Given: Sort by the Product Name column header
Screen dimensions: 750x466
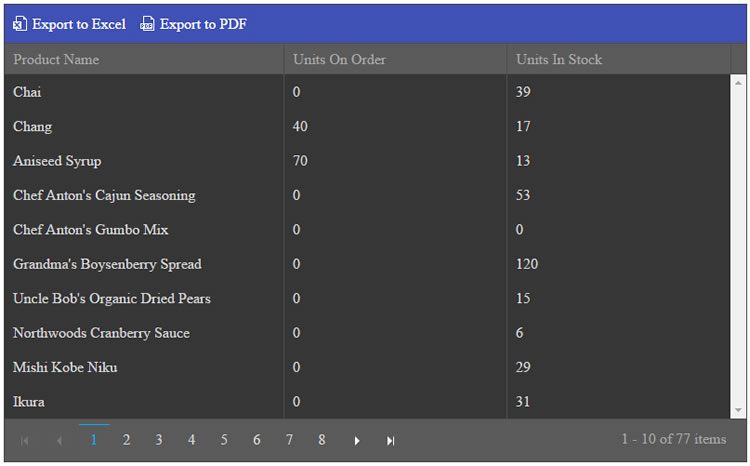Looking at the screenshot, I should click(56, 60).
